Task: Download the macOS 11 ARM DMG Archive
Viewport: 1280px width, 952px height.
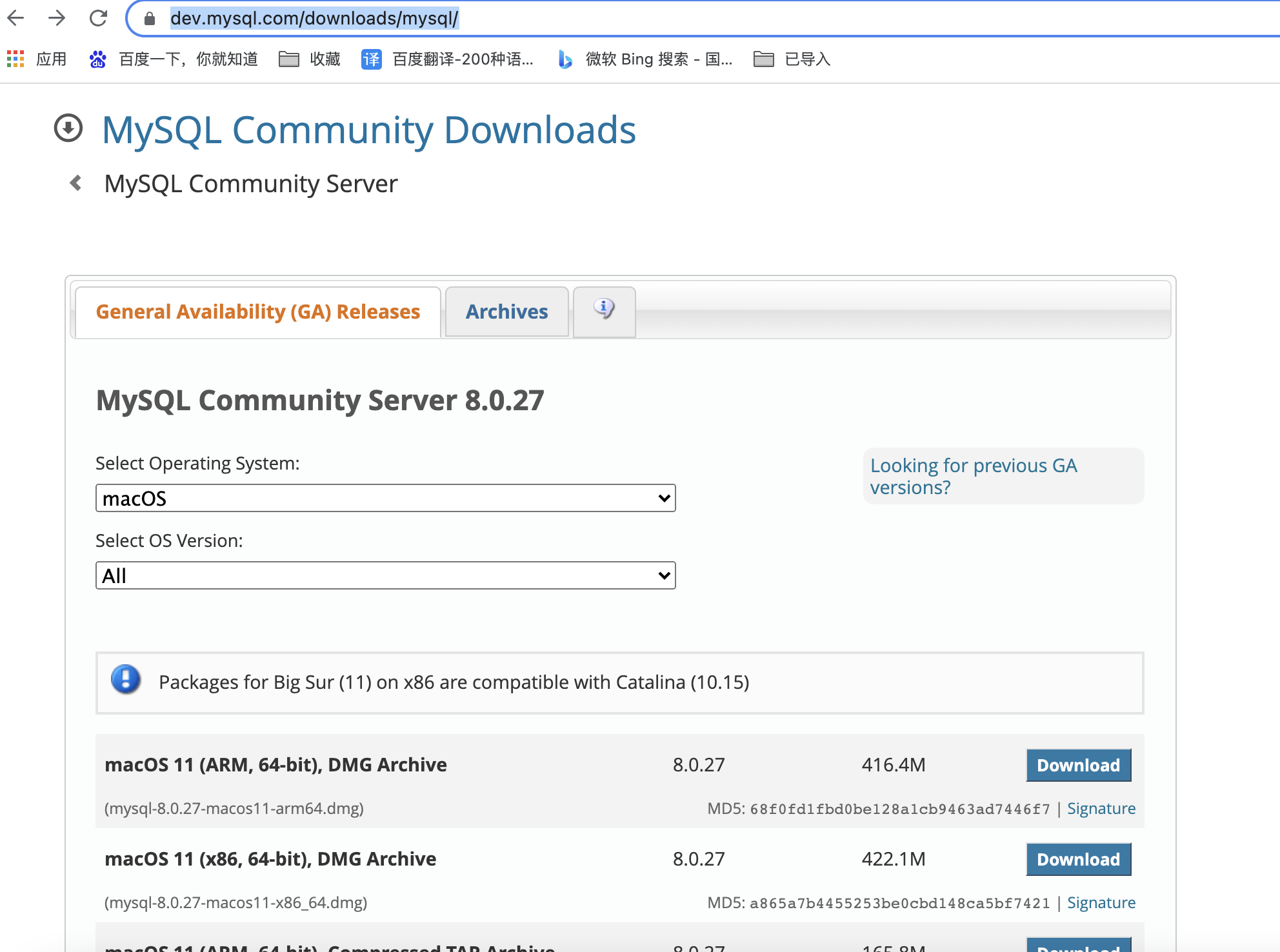Action: [x=1078, y=765]
